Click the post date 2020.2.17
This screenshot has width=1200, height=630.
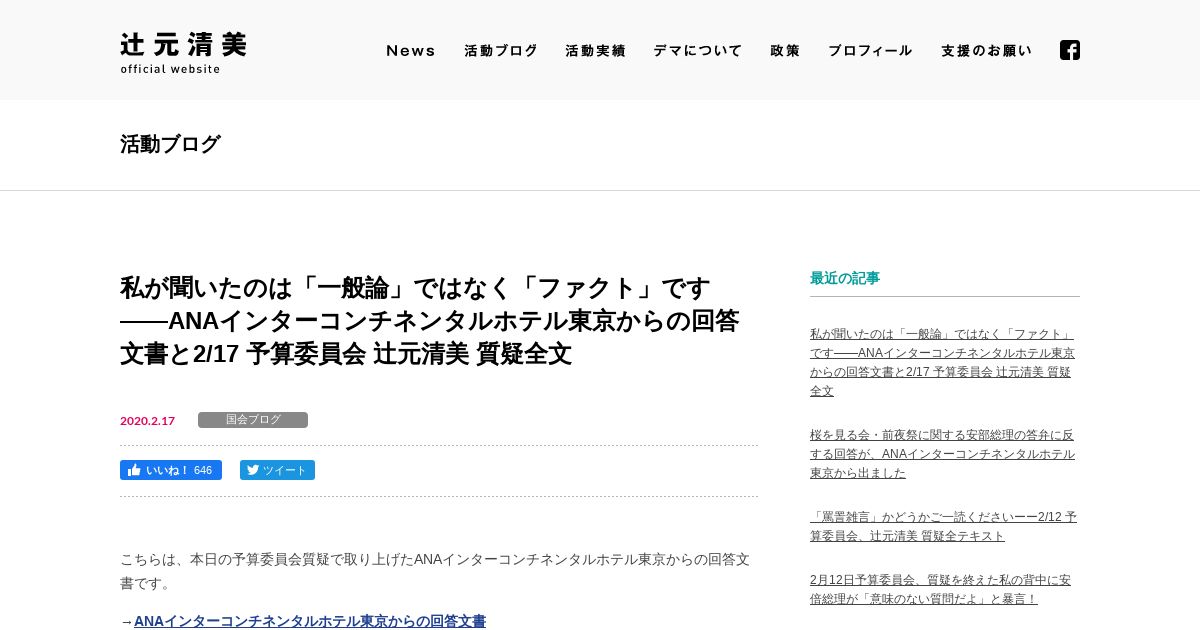tap(147, 421)
